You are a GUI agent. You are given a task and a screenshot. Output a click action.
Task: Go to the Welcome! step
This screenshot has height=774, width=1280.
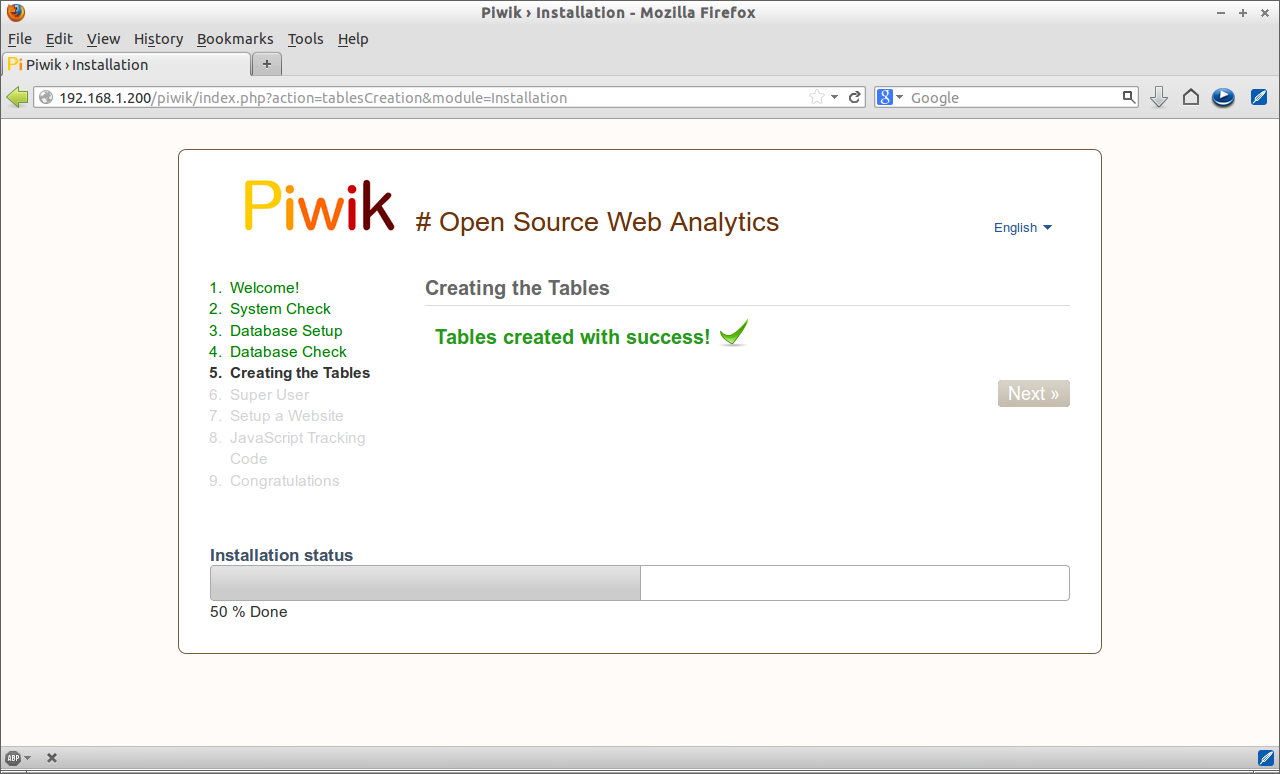coord(264,288)
